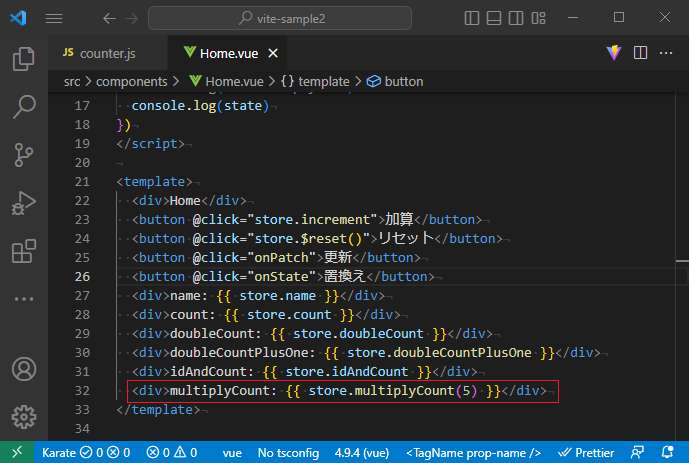Toggle the bottom panel layout icon
Screen dimensions: 689x463
[494, 18]
